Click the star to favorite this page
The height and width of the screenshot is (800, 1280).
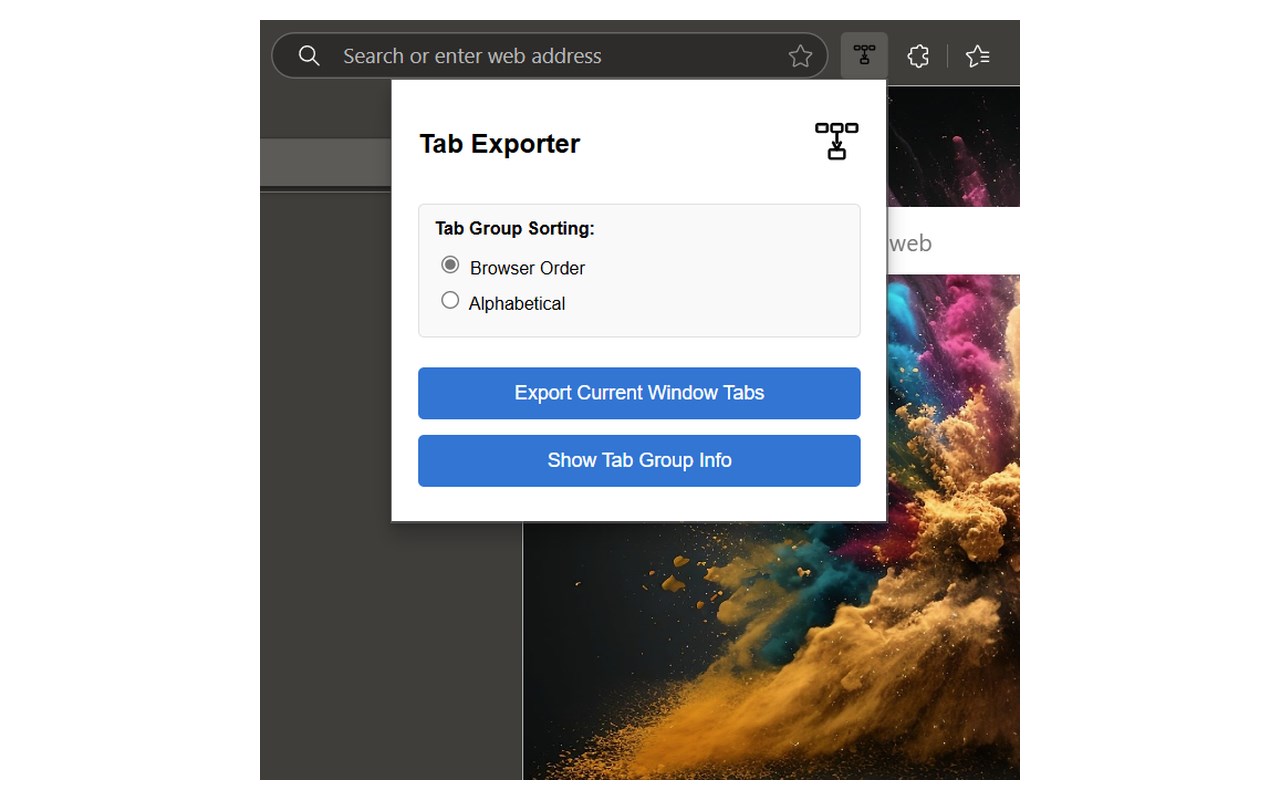(800, 56)
